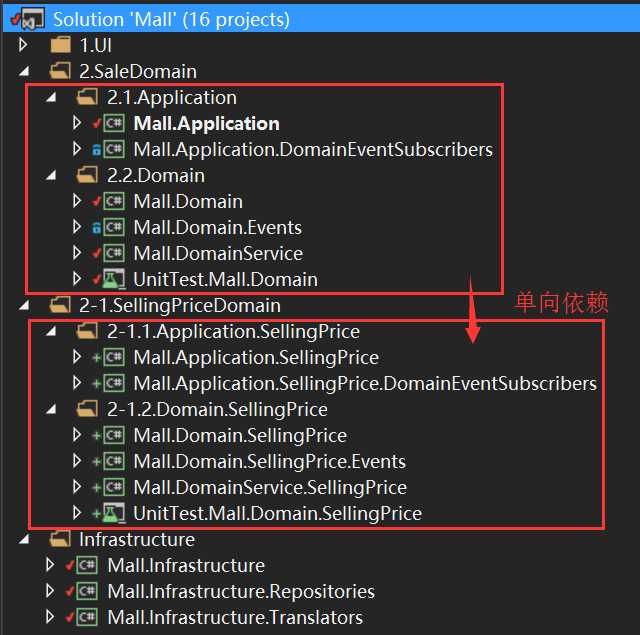Viewport: 640px width, 635px height.
Task: Collapse the 2.2.Domain folder
Action: (51, 175)
